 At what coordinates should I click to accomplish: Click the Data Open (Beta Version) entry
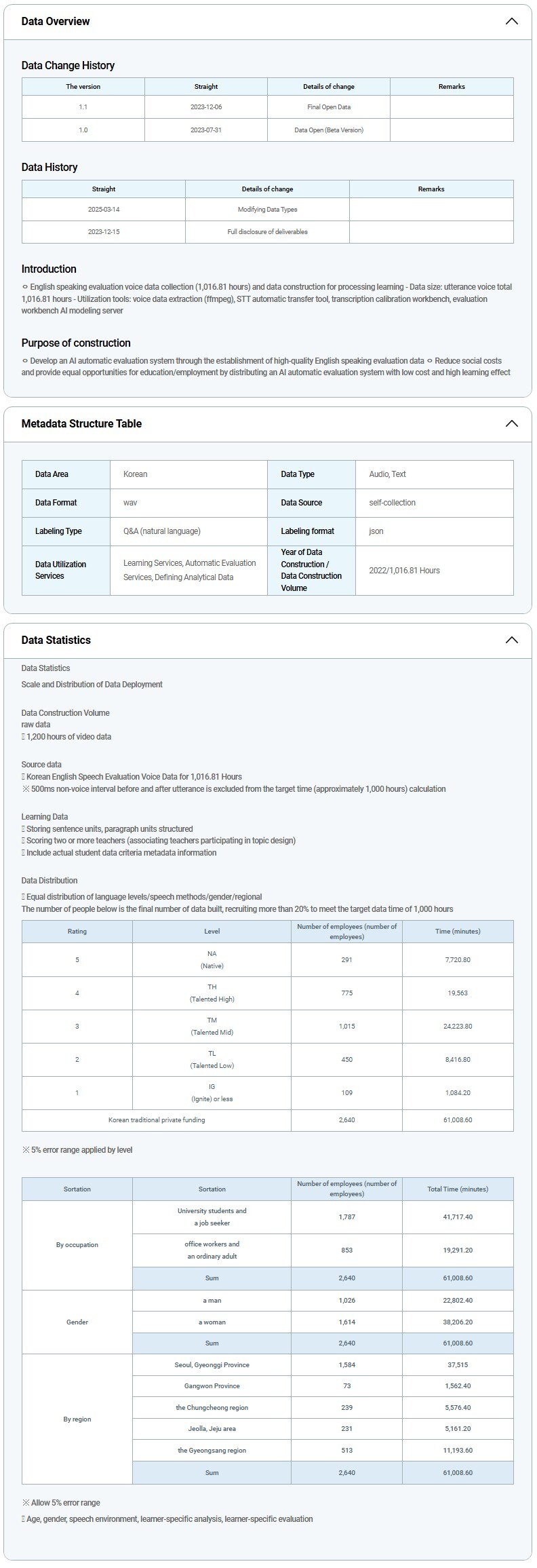click(329, 130)
